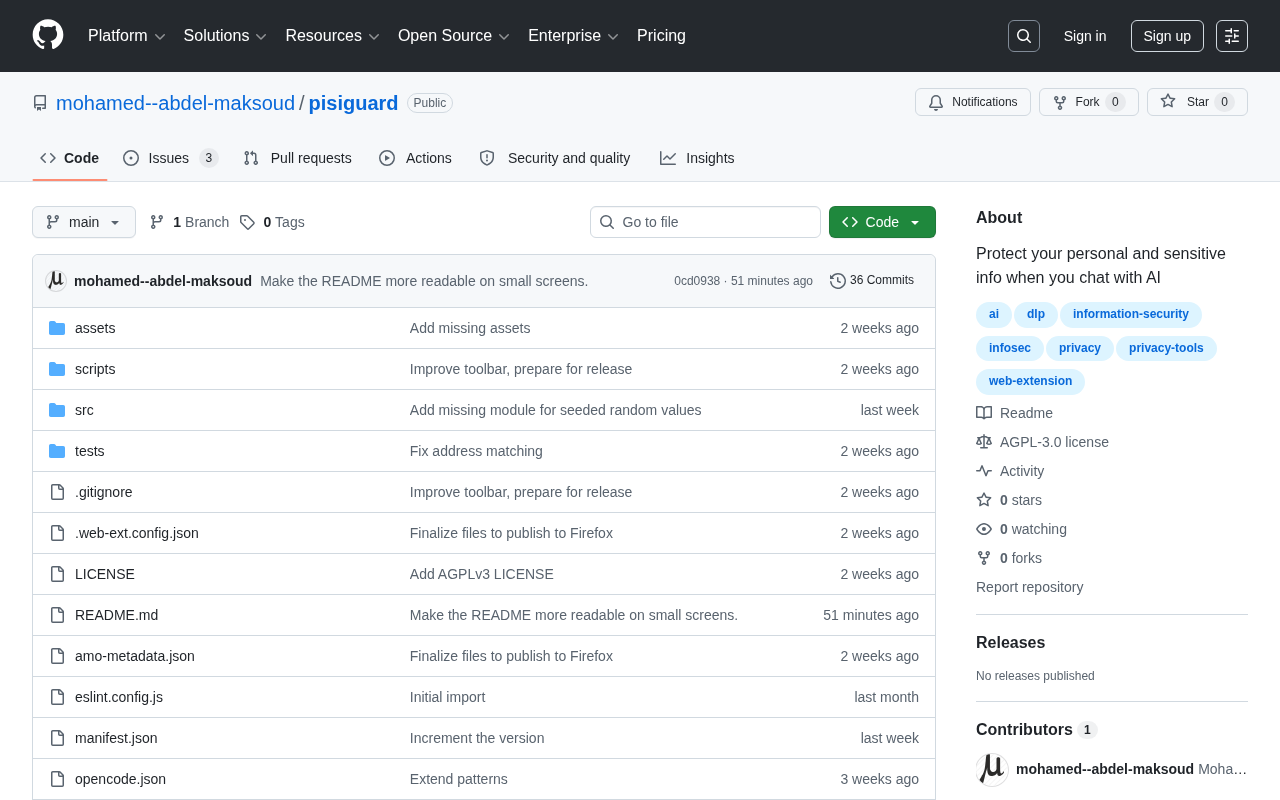
Task: Click the pulse icon beside Activity
Action: click(984, 471)
